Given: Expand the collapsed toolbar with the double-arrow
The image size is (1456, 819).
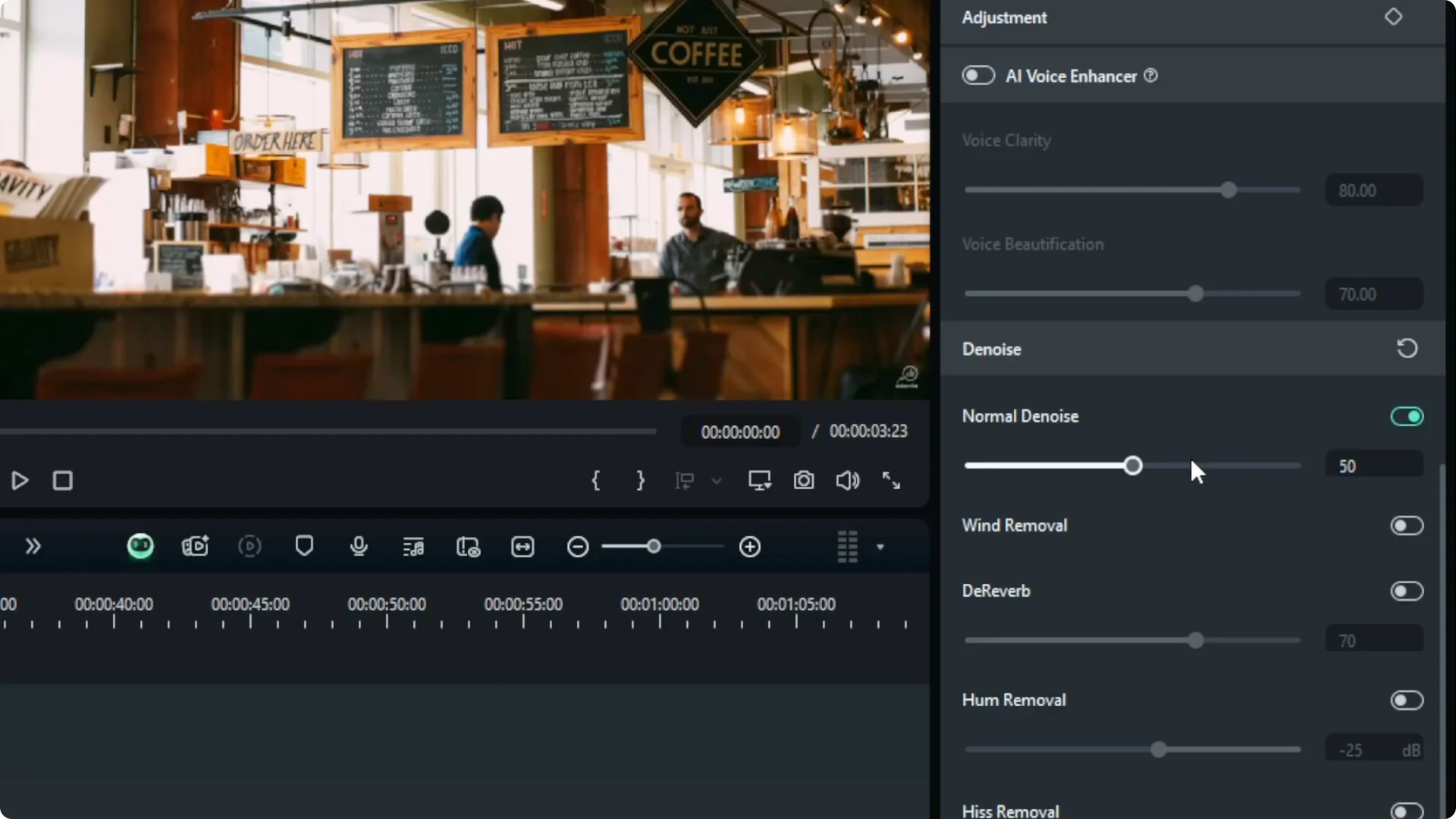Looking at the screenshot, I should coord(33,546).
